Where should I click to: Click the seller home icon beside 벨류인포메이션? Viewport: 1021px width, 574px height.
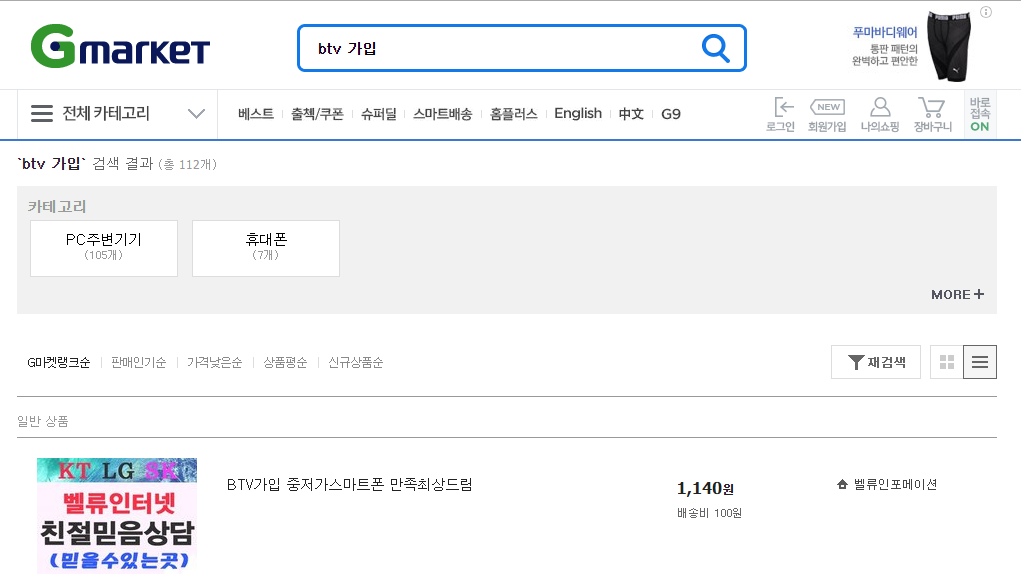842,484
